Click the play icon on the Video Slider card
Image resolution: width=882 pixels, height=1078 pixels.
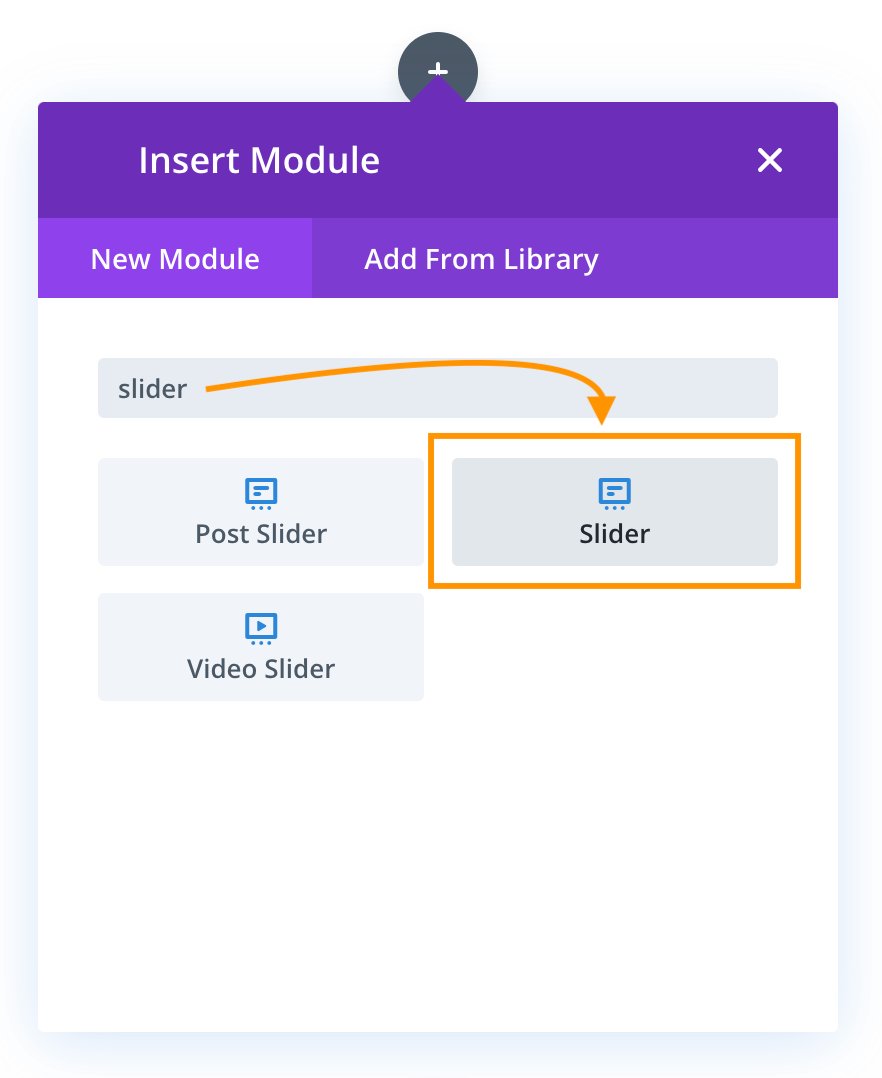pyautogui.click(x=260, y=628)
